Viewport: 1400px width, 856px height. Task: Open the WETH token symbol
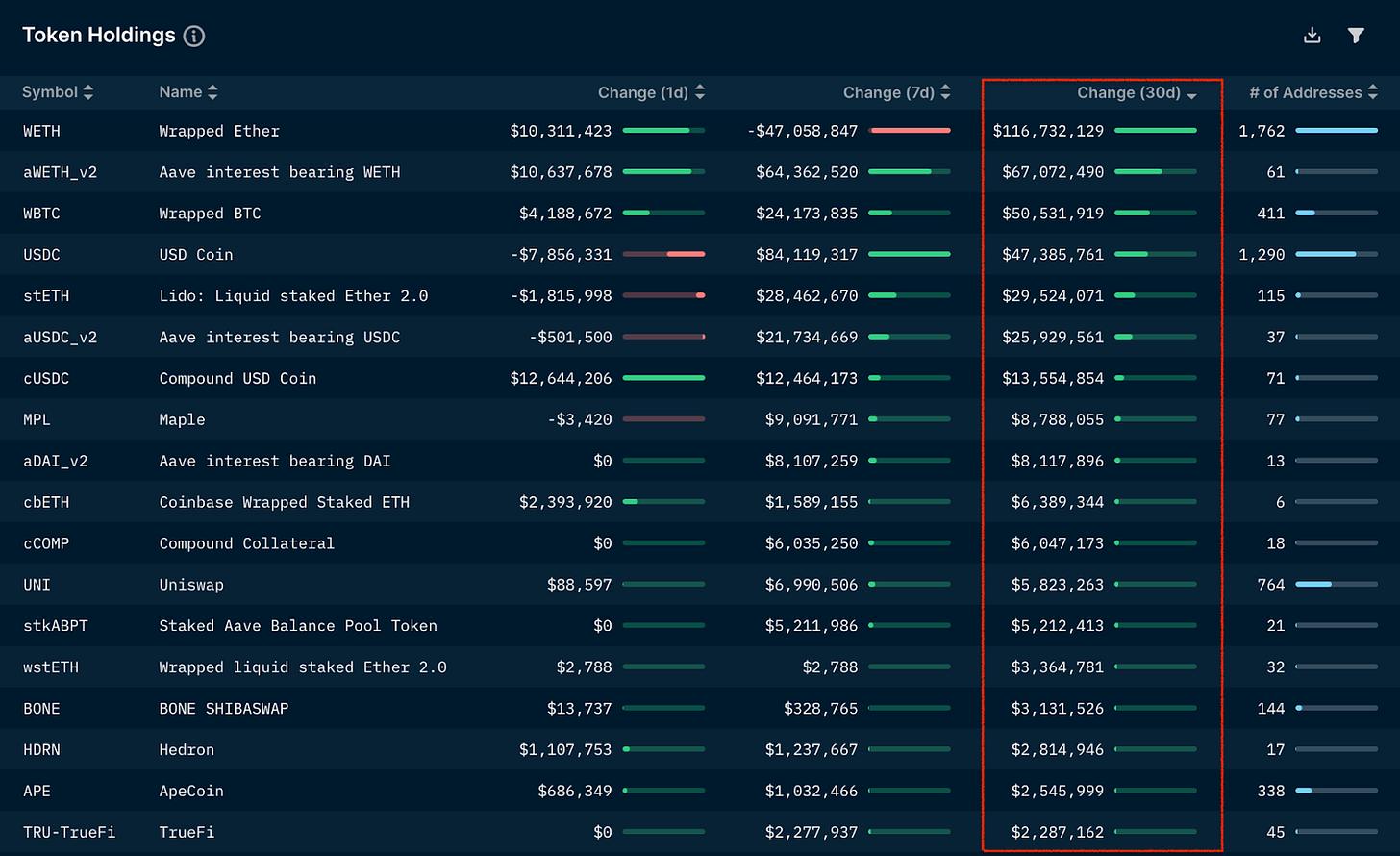tap(41, 131)
